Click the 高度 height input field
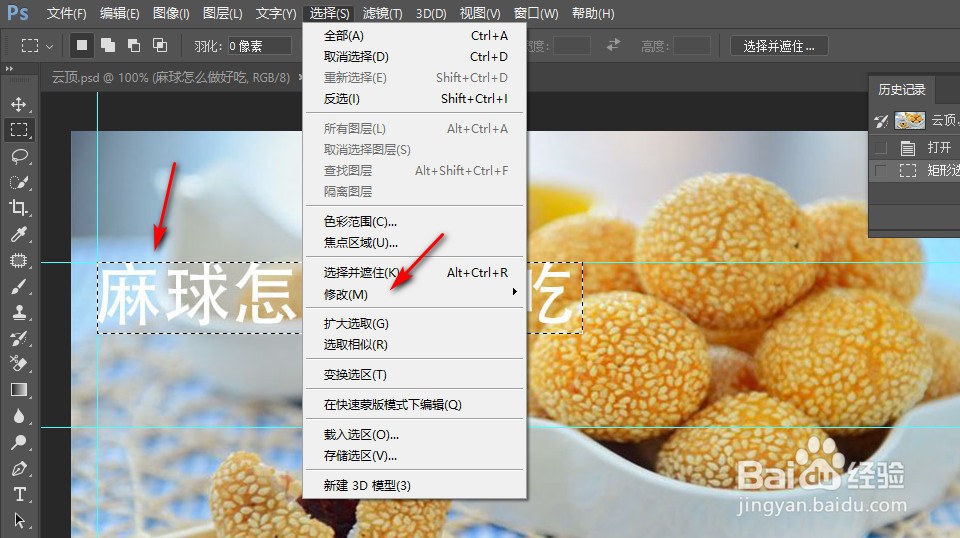Screen dimensions: 960x538 pyautogui.click(x=692, y=46)
